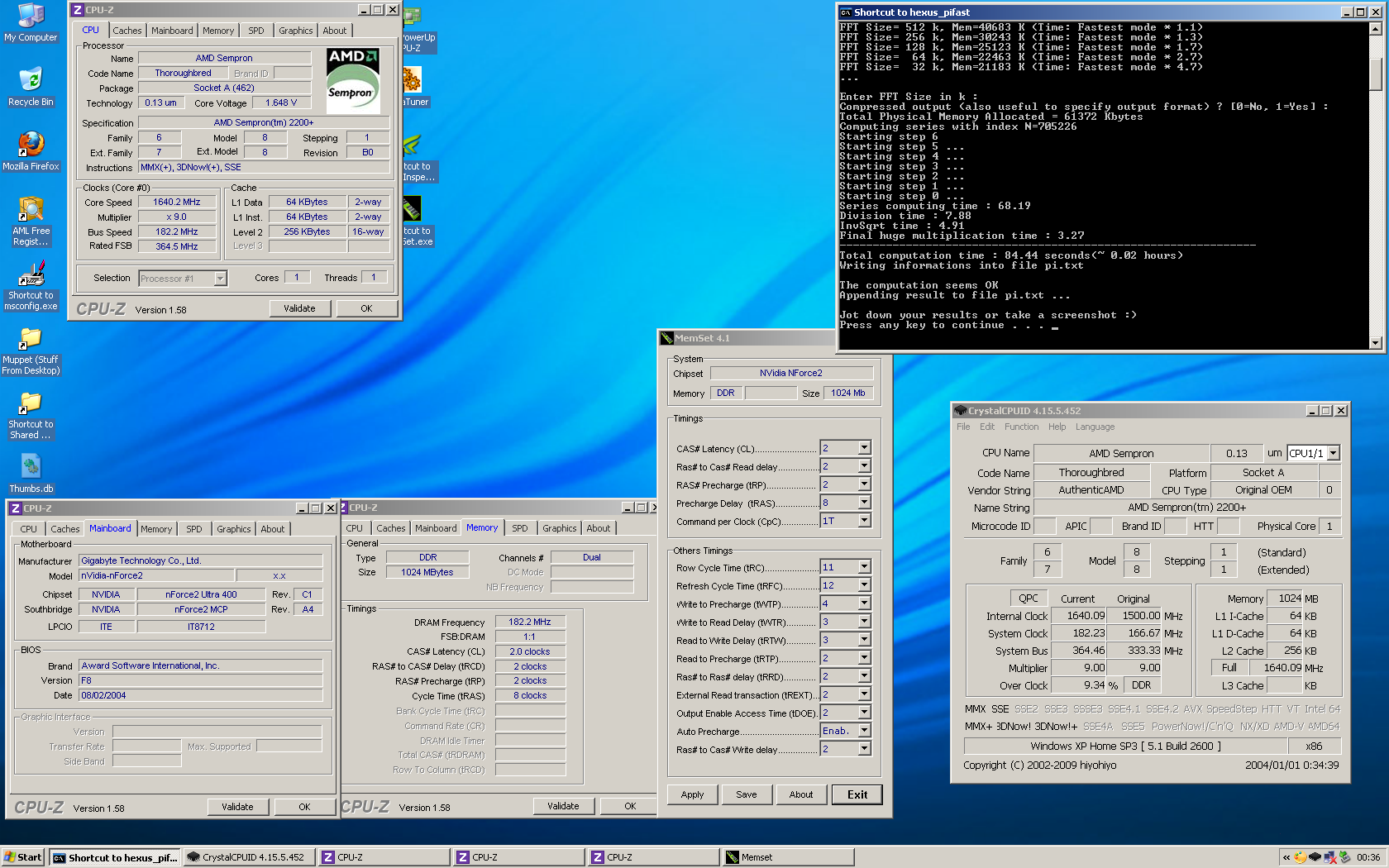This screenshot has width=1389, height=868.
Task: Expand the CAS# Latency (CL) dropdown
Action: pos(864,448)
